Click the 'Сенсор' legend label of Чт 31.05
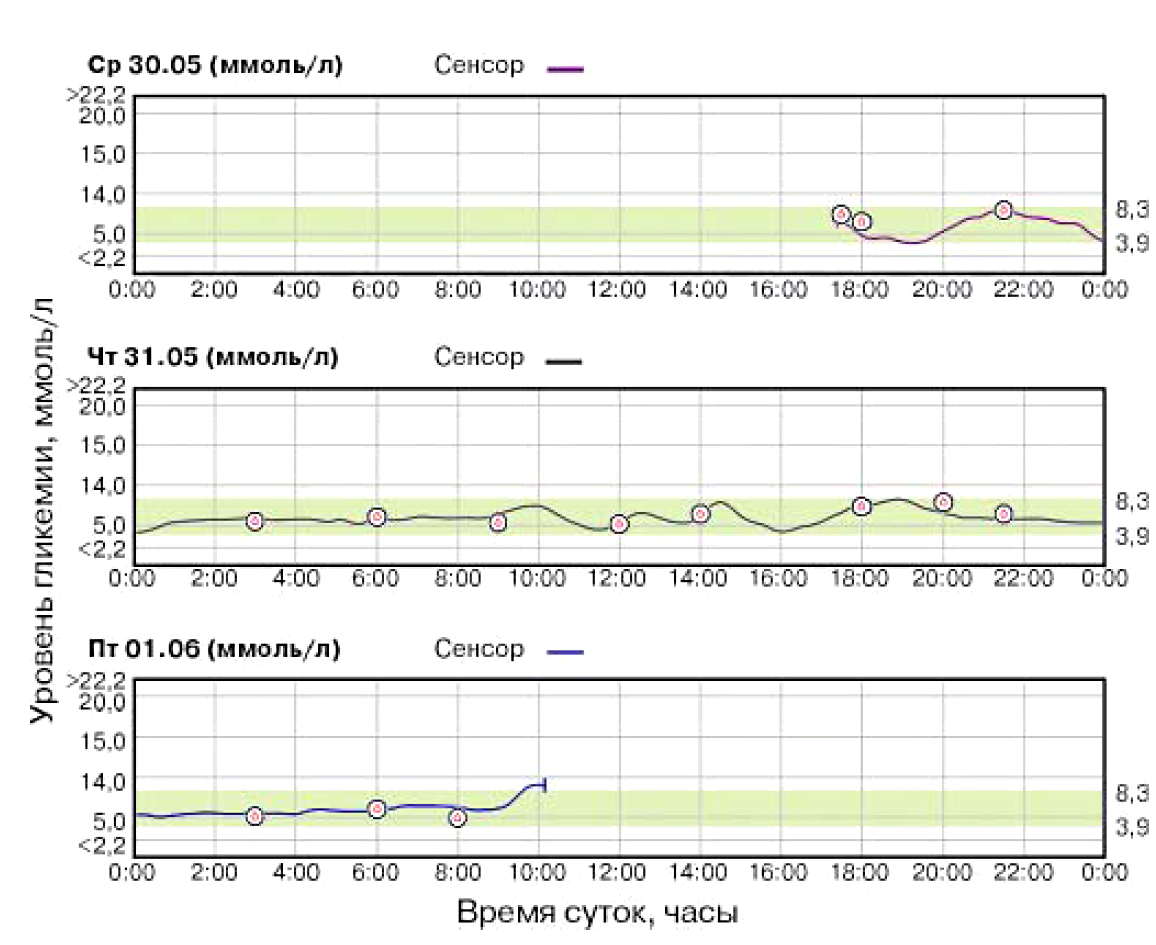The height and width of the screenshot is (945, 1156). coord(479,357)
